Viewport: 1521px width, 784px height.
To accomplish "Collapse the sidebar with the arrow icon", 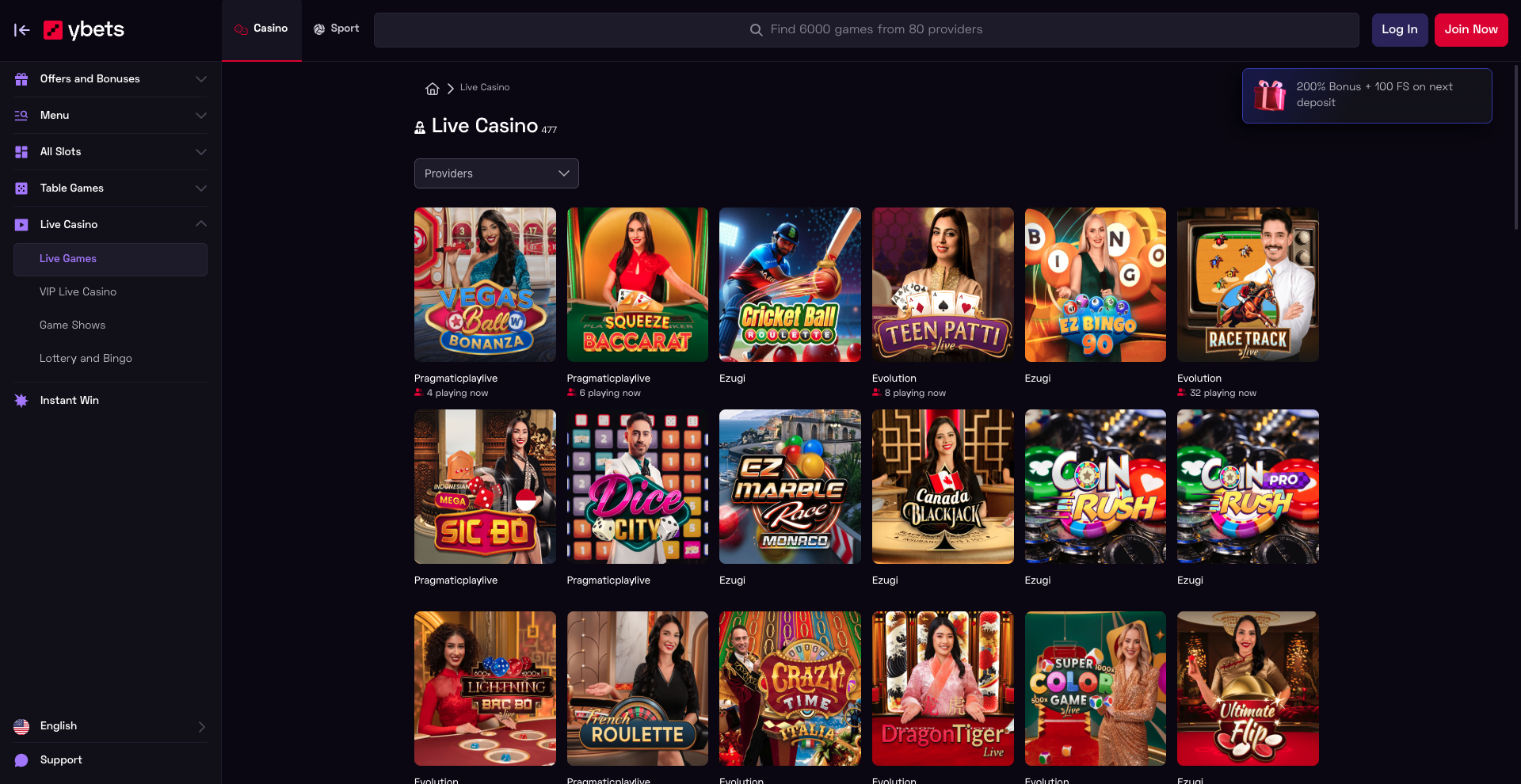I will pos(21,30).
